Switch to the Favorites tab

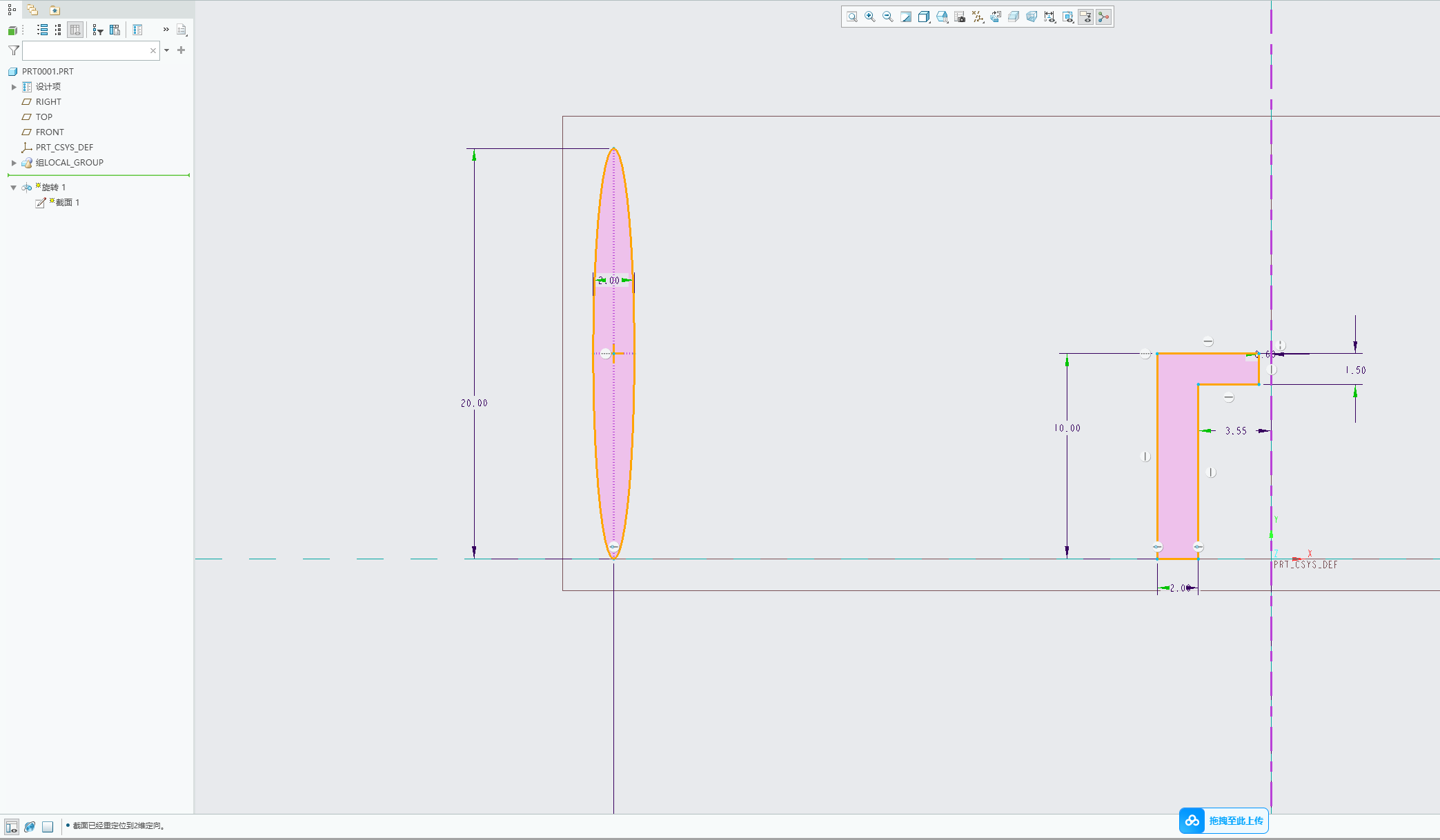[55, 10]
